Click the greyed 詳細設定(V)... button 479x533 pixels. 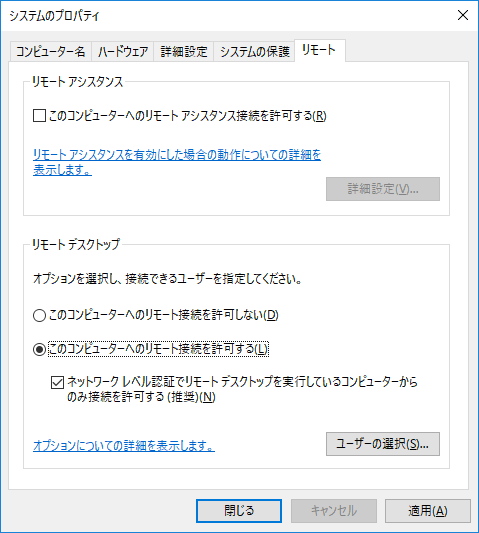click(383, 189)
